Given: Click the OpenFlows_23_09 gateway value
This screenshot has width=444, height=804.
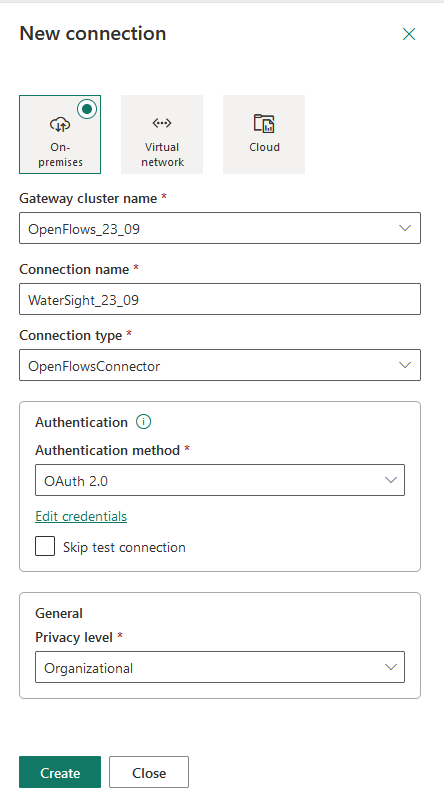Looking at the screenshot, I should pyautogui.click(x=84, y=229).
